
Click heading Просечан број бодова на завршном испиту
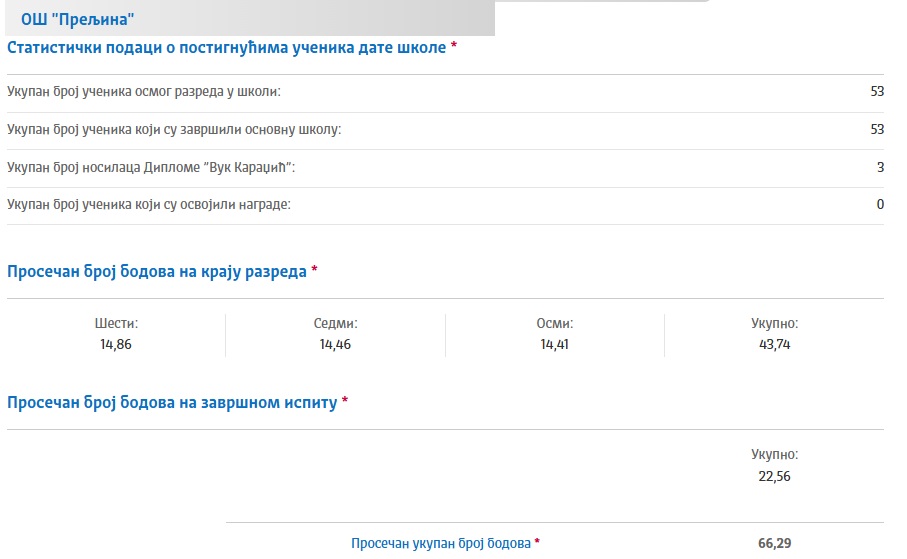(172, 402)
